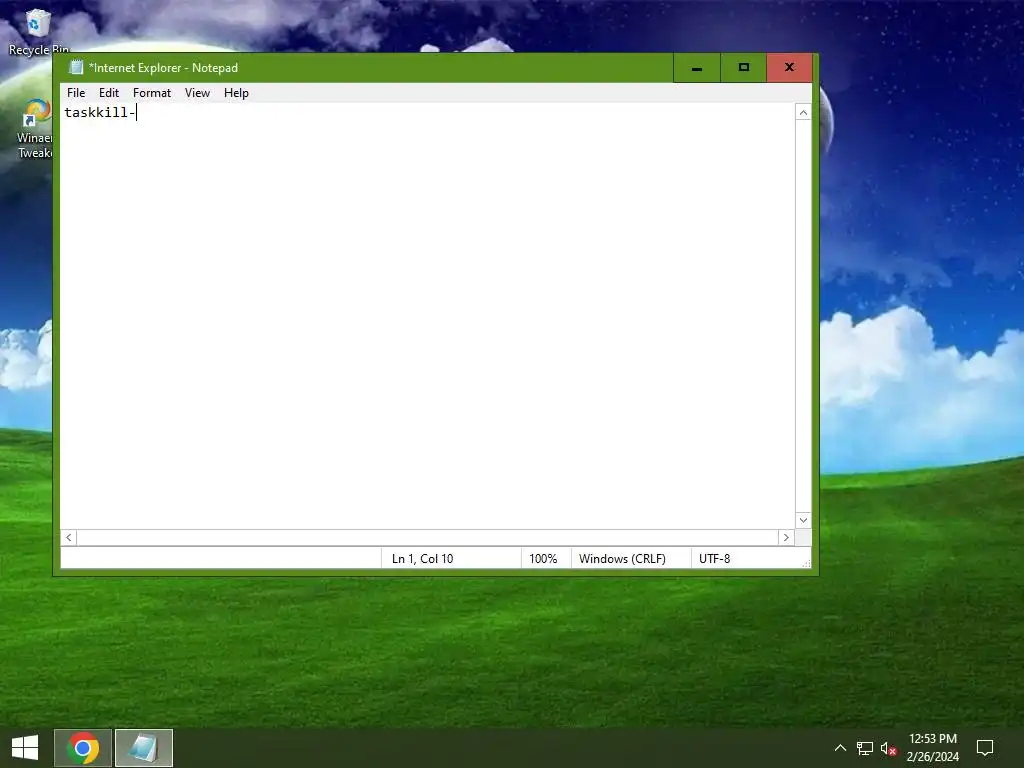This screenshot has width=1024, height=768.
Task: Open the Action Center notifications icon
Action: click(985, 748)
